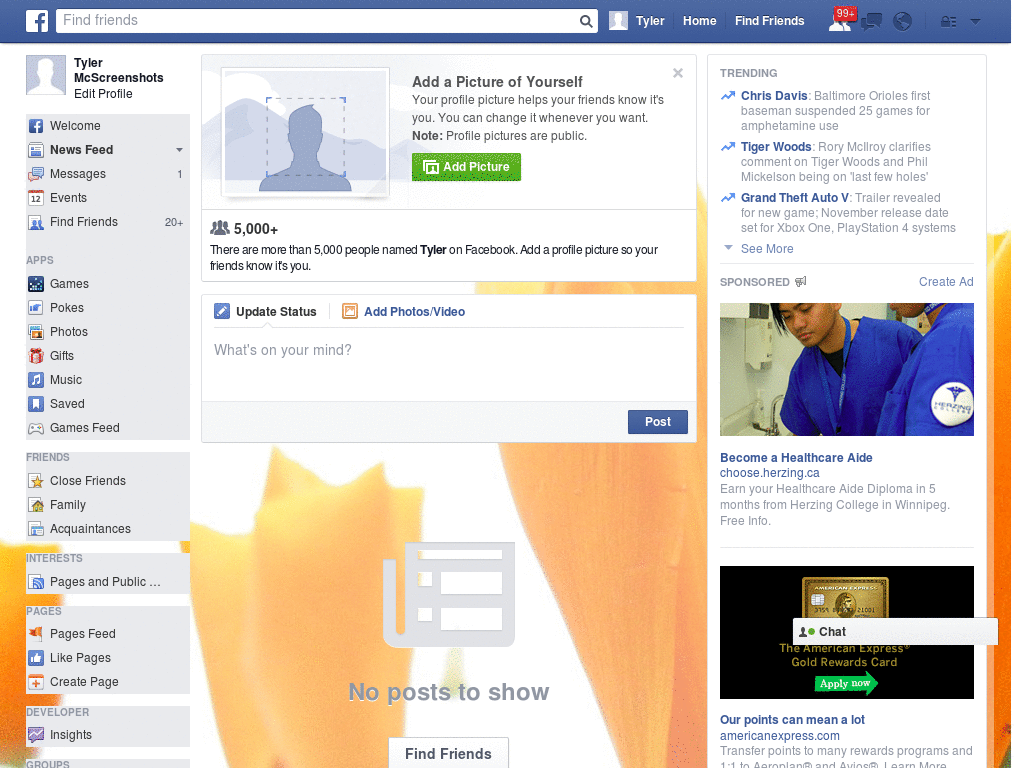Click the Gifts icon
1024x768 pixels.
tap(36, 356)
